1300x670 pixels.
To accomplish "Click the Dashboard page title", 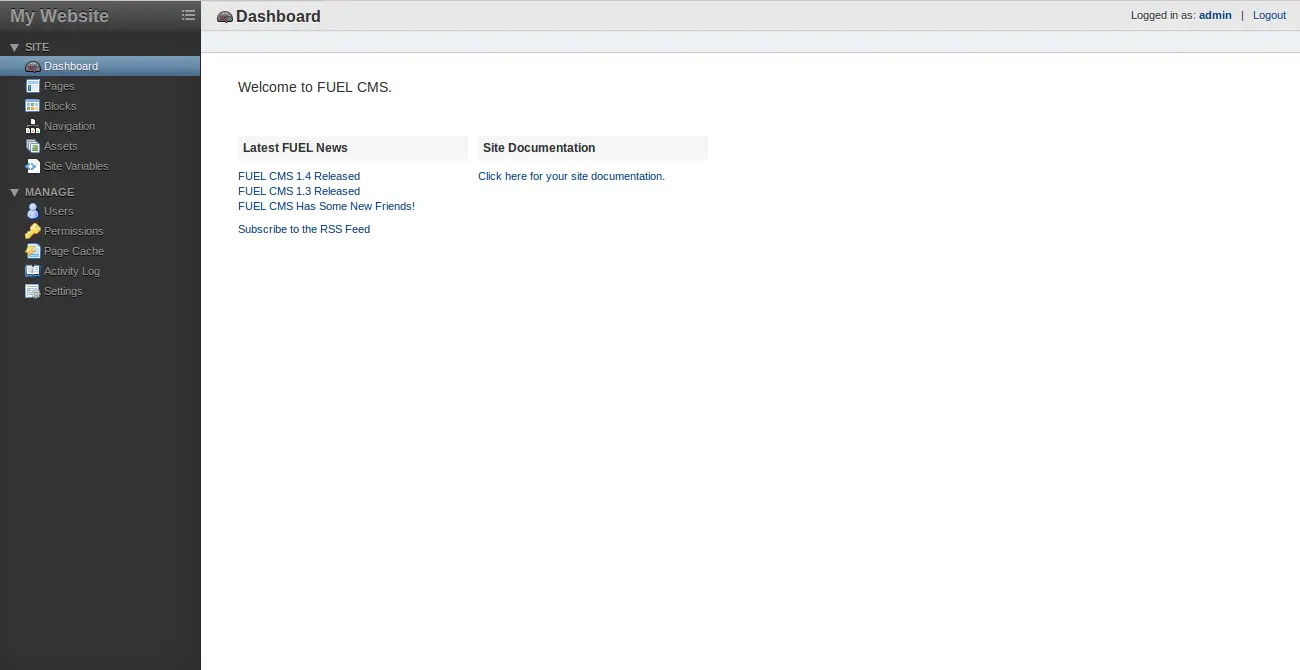I will tap(278, 16).
